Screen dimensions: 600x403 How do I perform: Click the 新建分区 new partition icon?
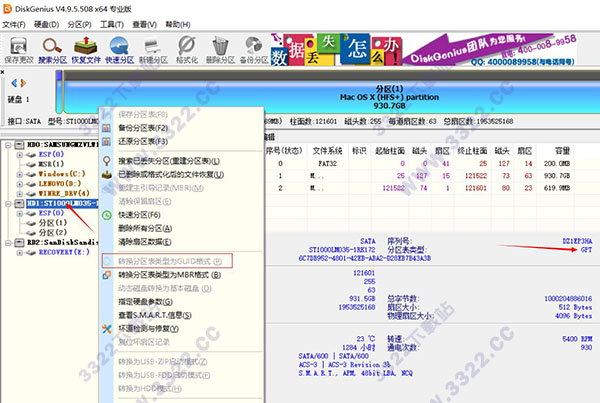point(153,50)
